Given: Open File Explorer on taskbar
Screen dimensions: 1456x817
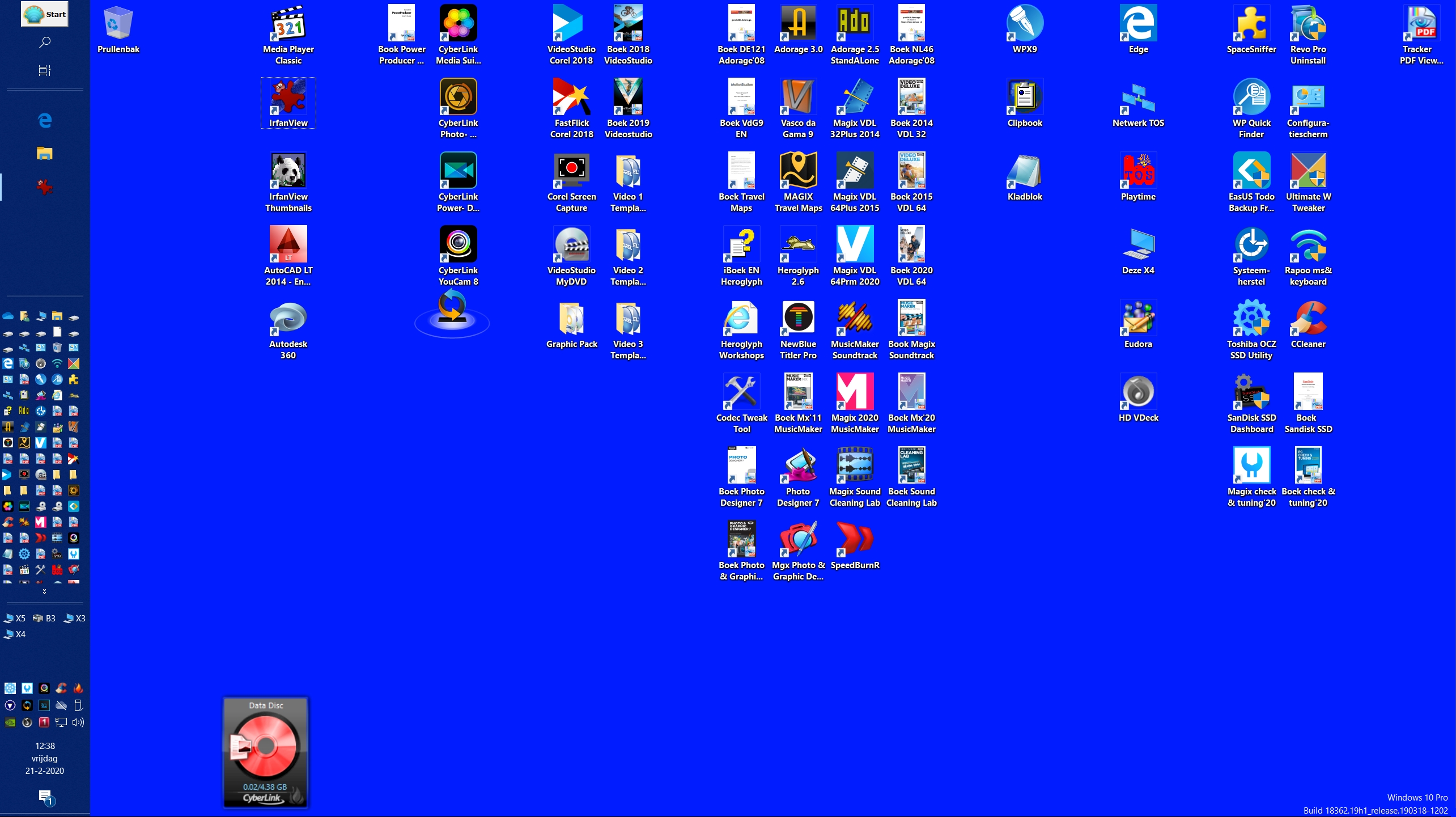Looking at the screenshot, I should coord(45,153).
